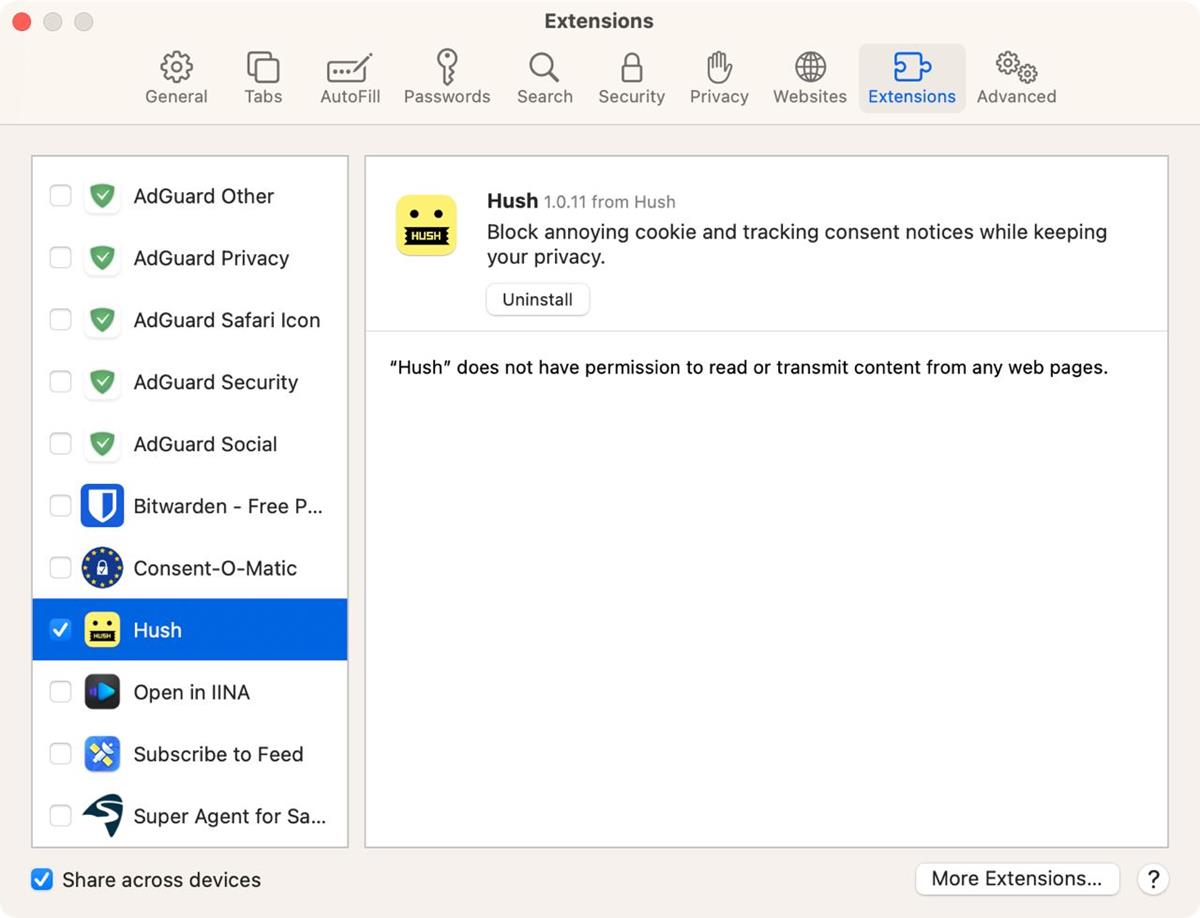
Task: Open the Websites globe icon
Action: (x=809, y=75)
